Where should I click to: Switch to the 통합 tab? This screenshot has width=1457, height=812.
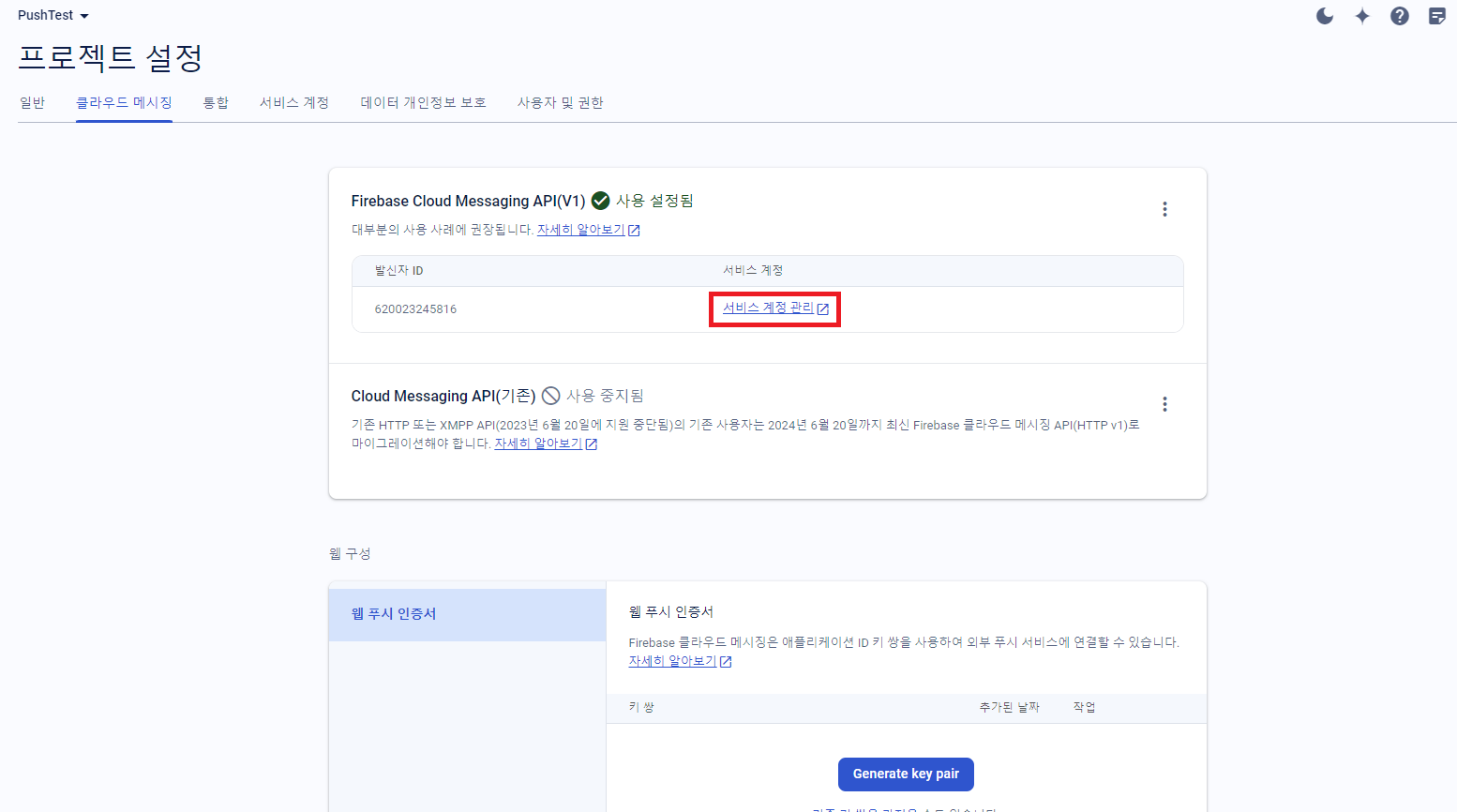point(216,102)
